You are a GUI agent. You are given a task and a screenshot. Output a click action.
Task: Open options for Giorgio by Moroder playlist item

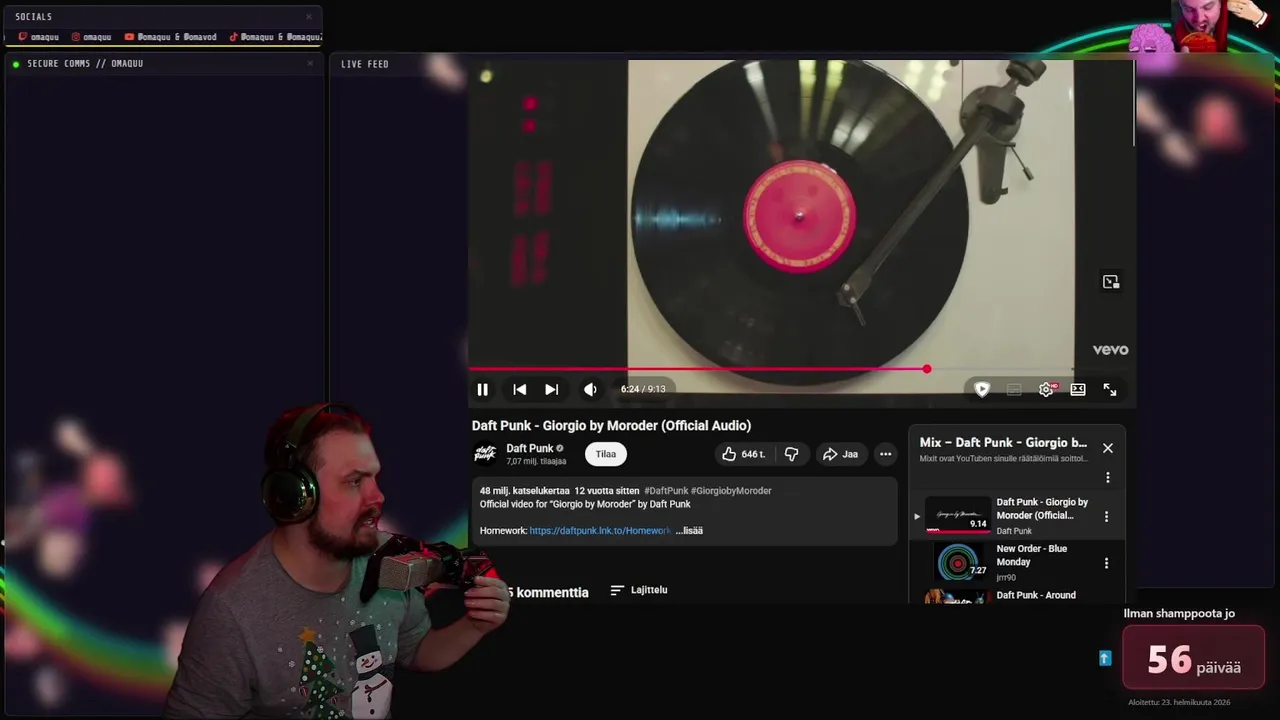click(1106, 517)
